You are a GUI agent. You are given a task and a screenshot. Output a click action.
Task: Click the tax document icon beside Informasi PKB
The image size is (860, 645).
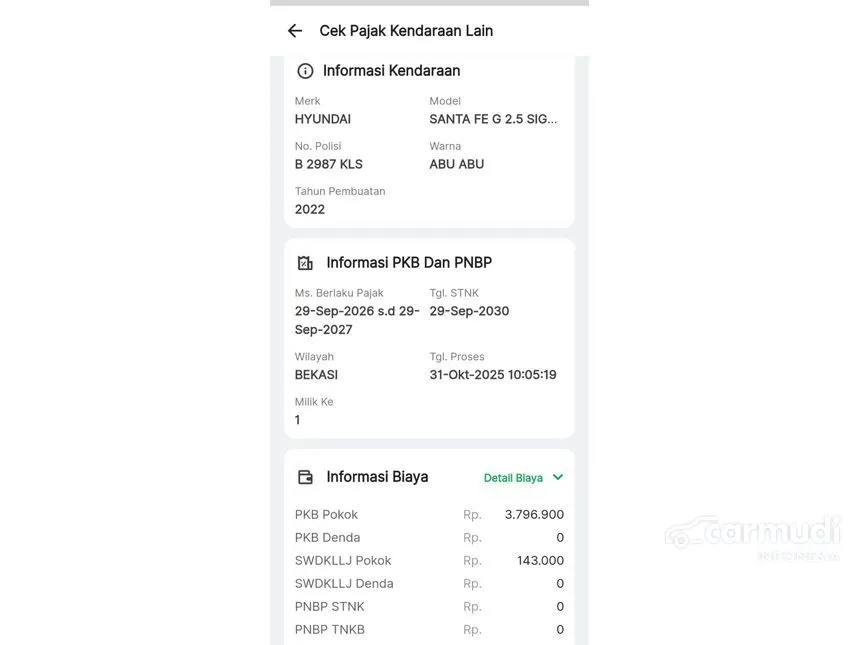(305, 263)
